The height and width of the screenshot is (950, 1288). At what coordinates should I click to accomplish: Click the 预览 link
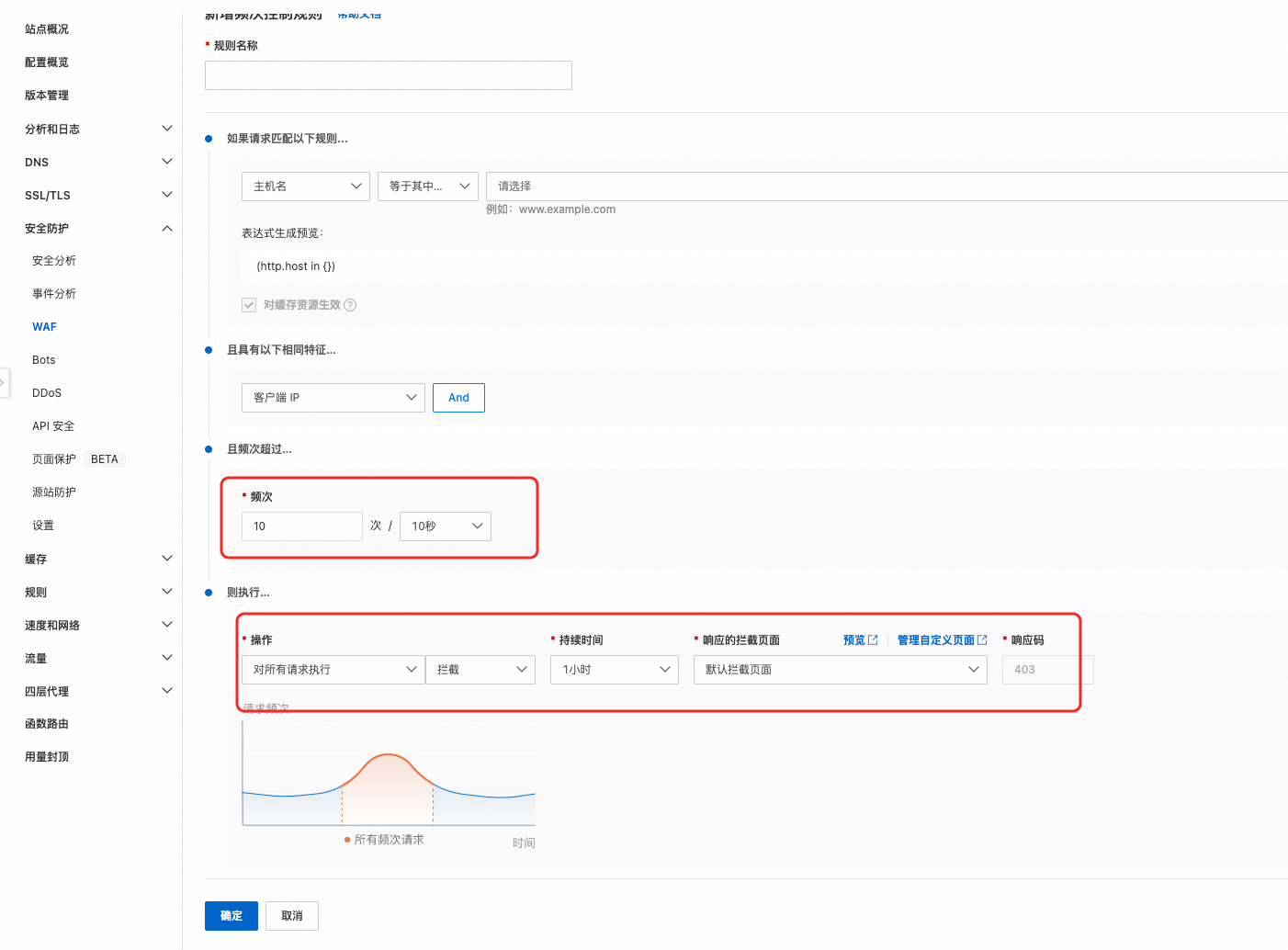coord(854,640)
